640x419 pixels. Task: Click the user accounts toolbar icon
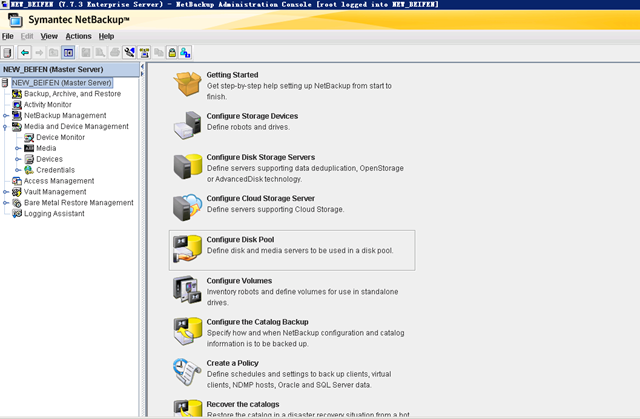click(x=185, y=53)
